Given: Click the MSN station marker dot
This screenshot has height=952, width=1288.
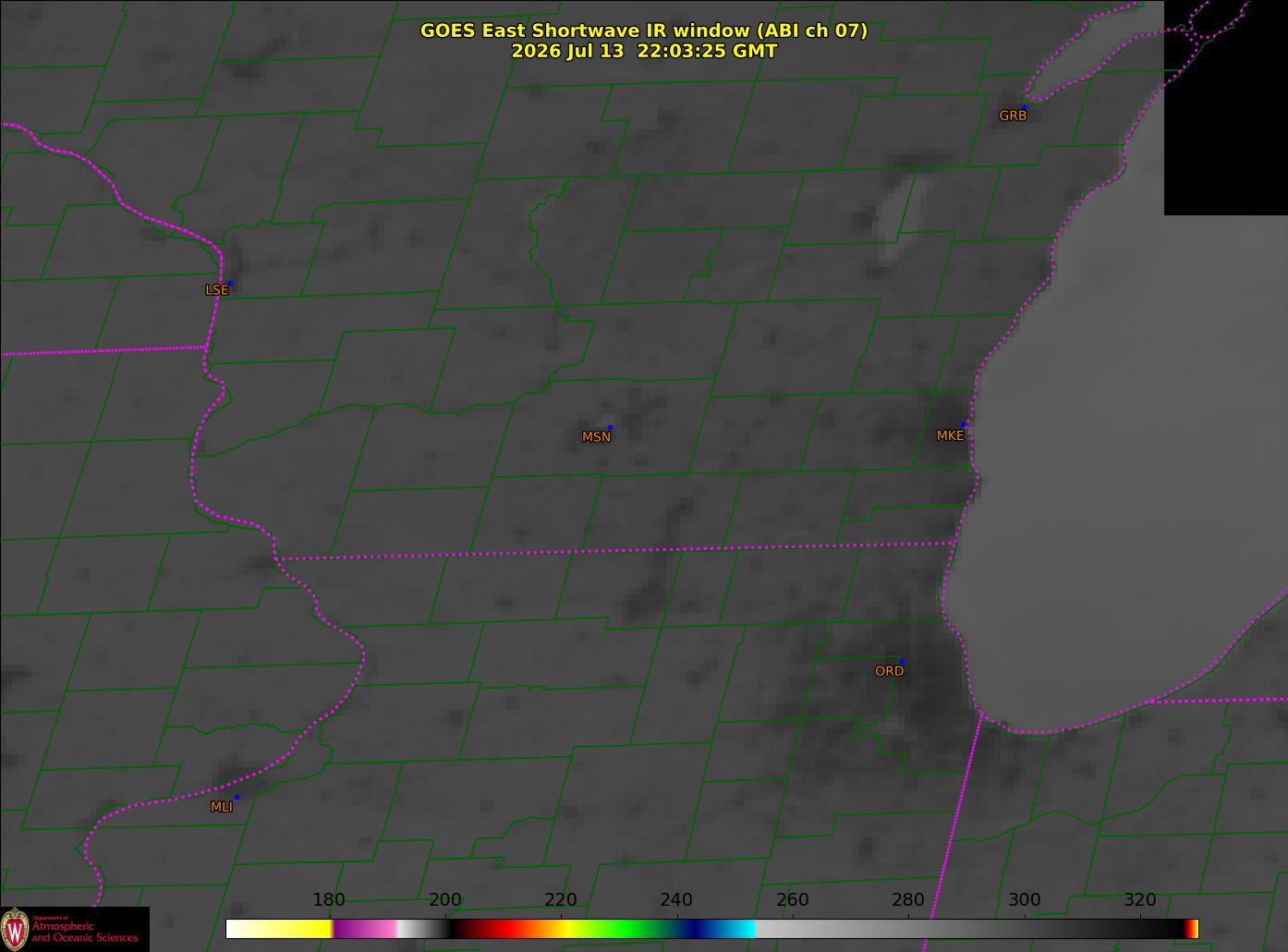Looking at the screenshot, I should tap(610, 428).
